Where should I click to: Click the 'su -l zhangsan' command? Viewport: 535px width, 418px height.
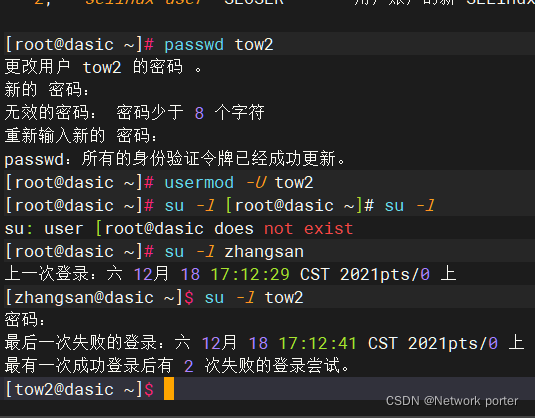[234, 252]
